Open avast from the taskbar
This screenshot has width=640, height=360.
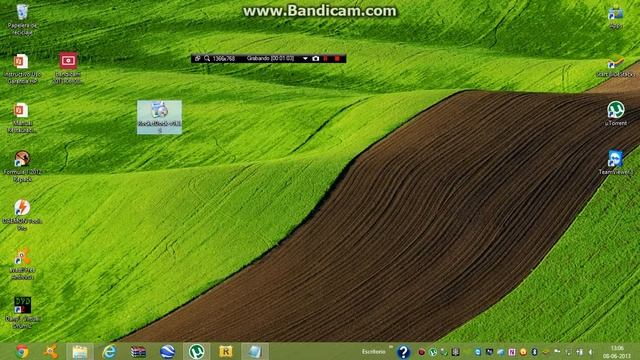[x=51, y=351]
